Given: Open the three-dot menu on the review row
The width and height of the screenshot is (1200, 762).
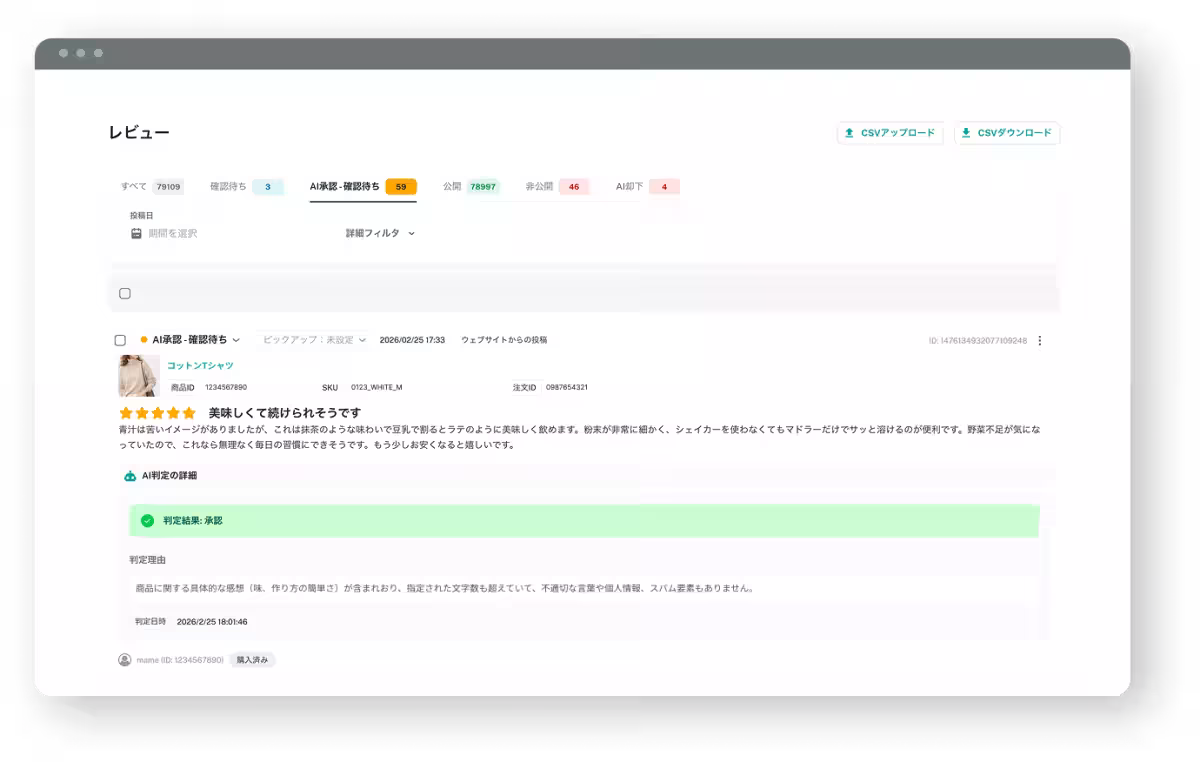Looking at the screenshot, I should (x=1039, y=340).
